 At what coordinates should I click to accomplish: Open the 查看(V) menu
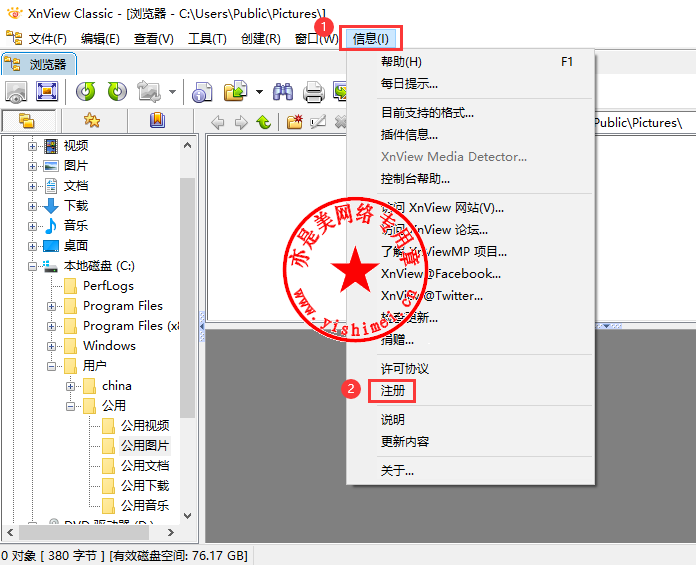[x=154, y=39]
